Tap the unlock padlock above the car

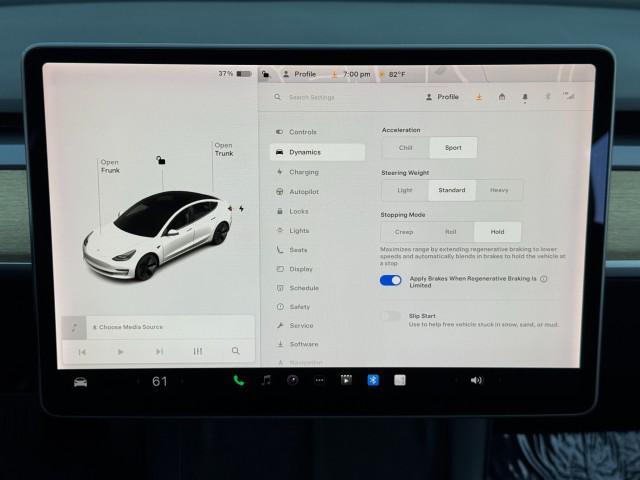159,159
